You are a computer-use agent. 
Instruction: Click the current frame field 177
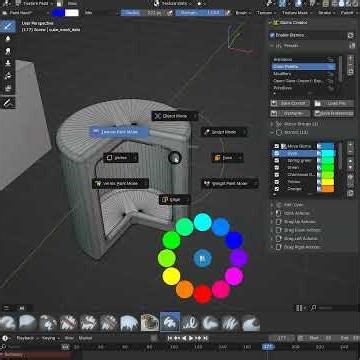click(282, 338)
